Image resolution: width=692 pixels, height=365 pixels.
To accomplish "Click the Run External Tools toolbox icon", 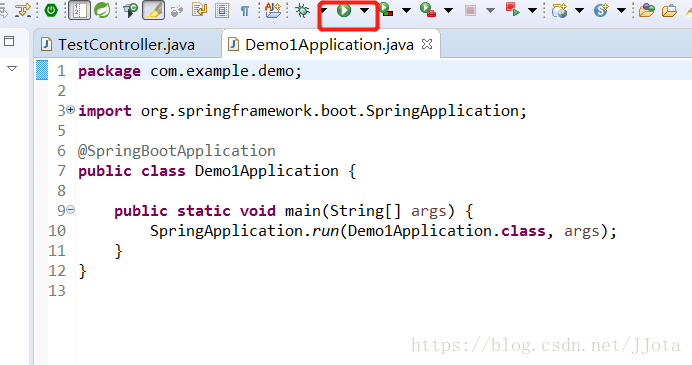I will pyautogui.click(x=428, y=10).
